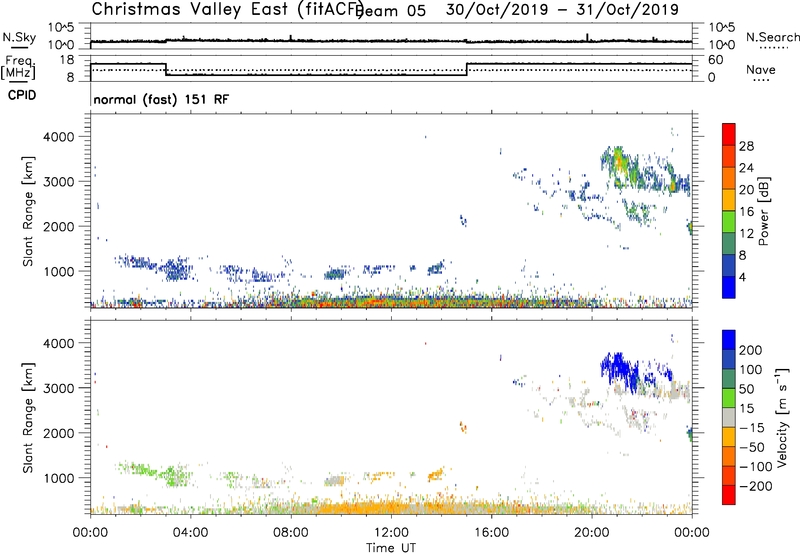Click the Power panel 'Slant Range [km]' axis label
The height and width of the screenshot is (554, 800).
[x=28, y=211]
